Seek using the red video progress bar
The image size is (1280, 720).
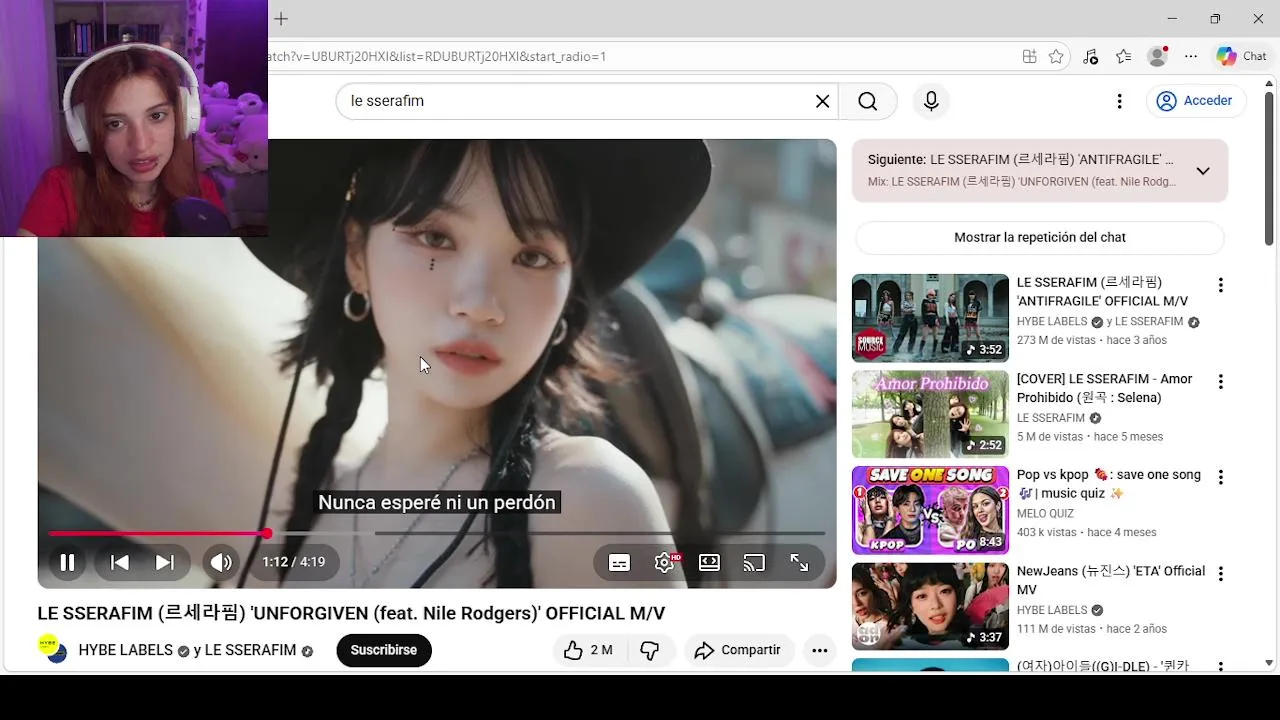point(437,533)
